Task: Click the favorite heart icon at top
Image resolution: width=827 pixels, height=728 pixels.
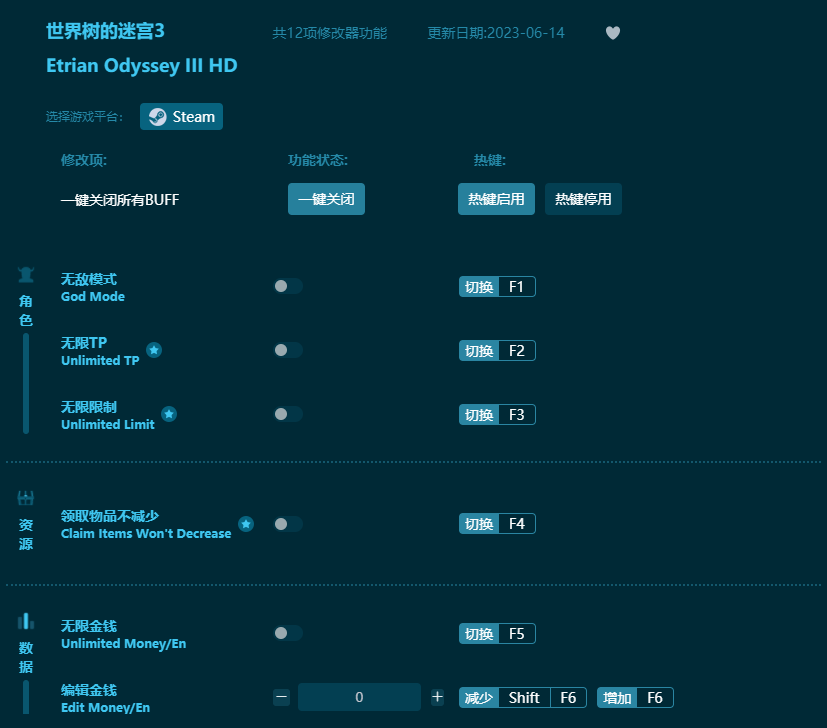Action: coord(612,32)
